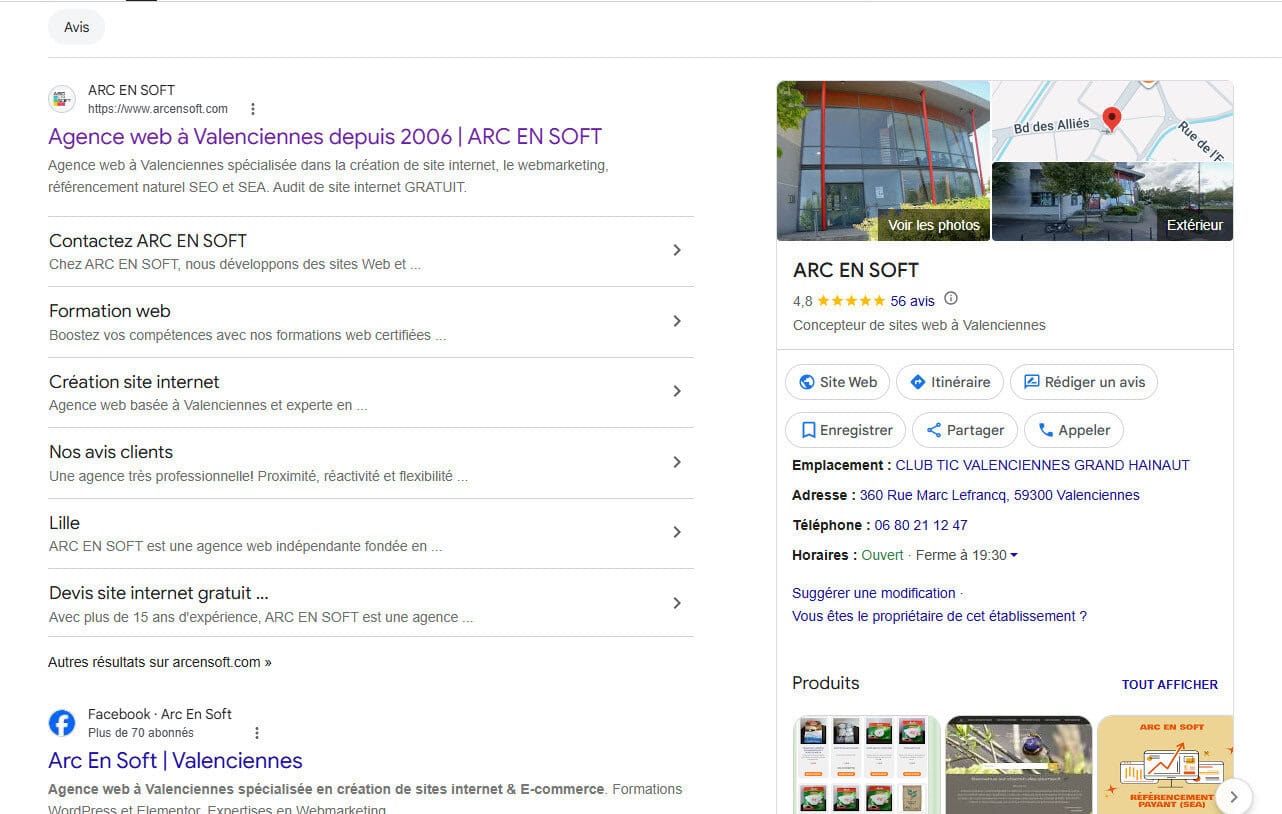The image size is (1282, 814).
Task: Click the Facebook logo icon
Action: tap(62, 723)
